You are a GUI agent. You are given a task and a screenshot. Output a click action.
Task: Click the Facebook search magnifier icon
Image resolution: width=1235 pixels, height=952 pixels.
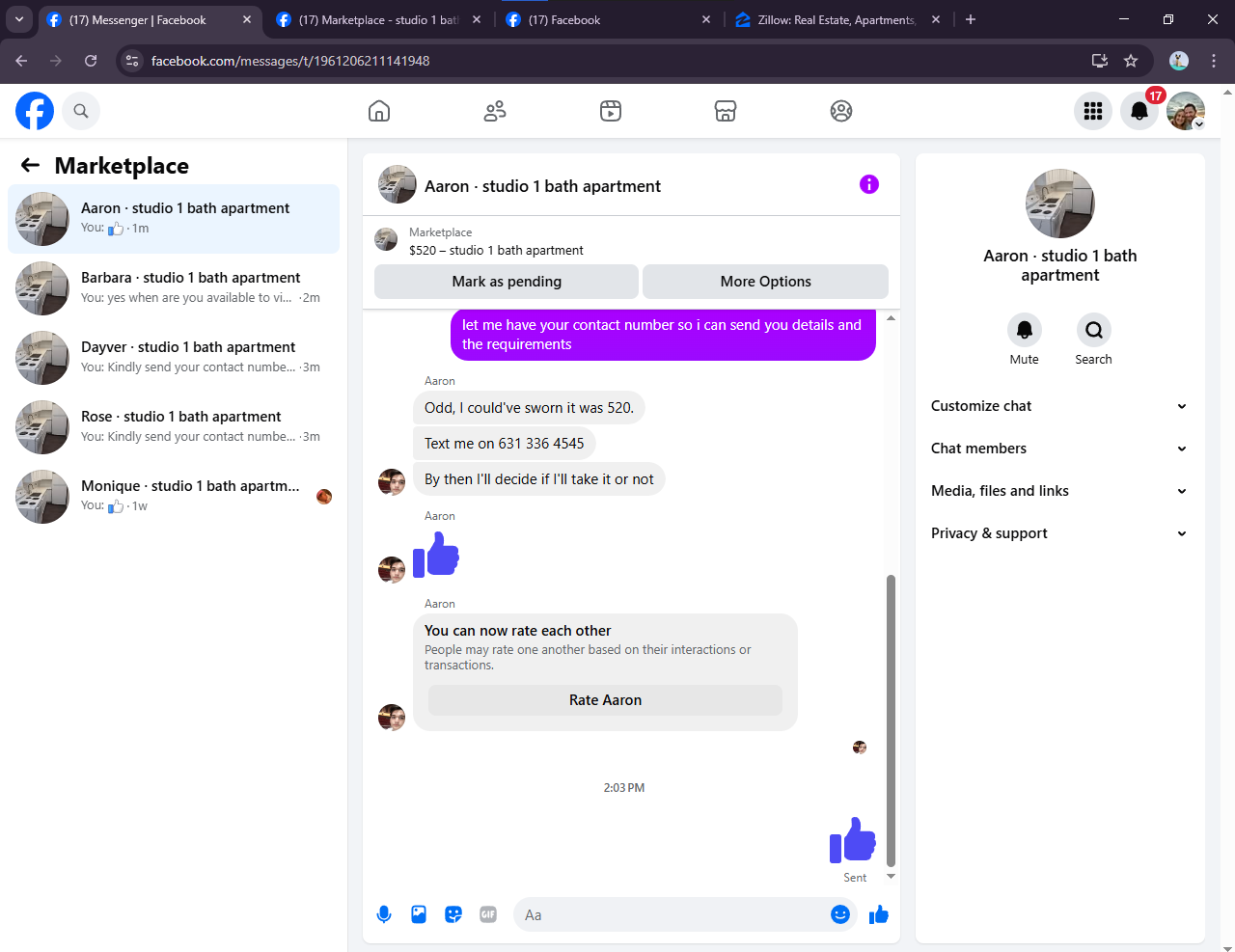(81, 111)
